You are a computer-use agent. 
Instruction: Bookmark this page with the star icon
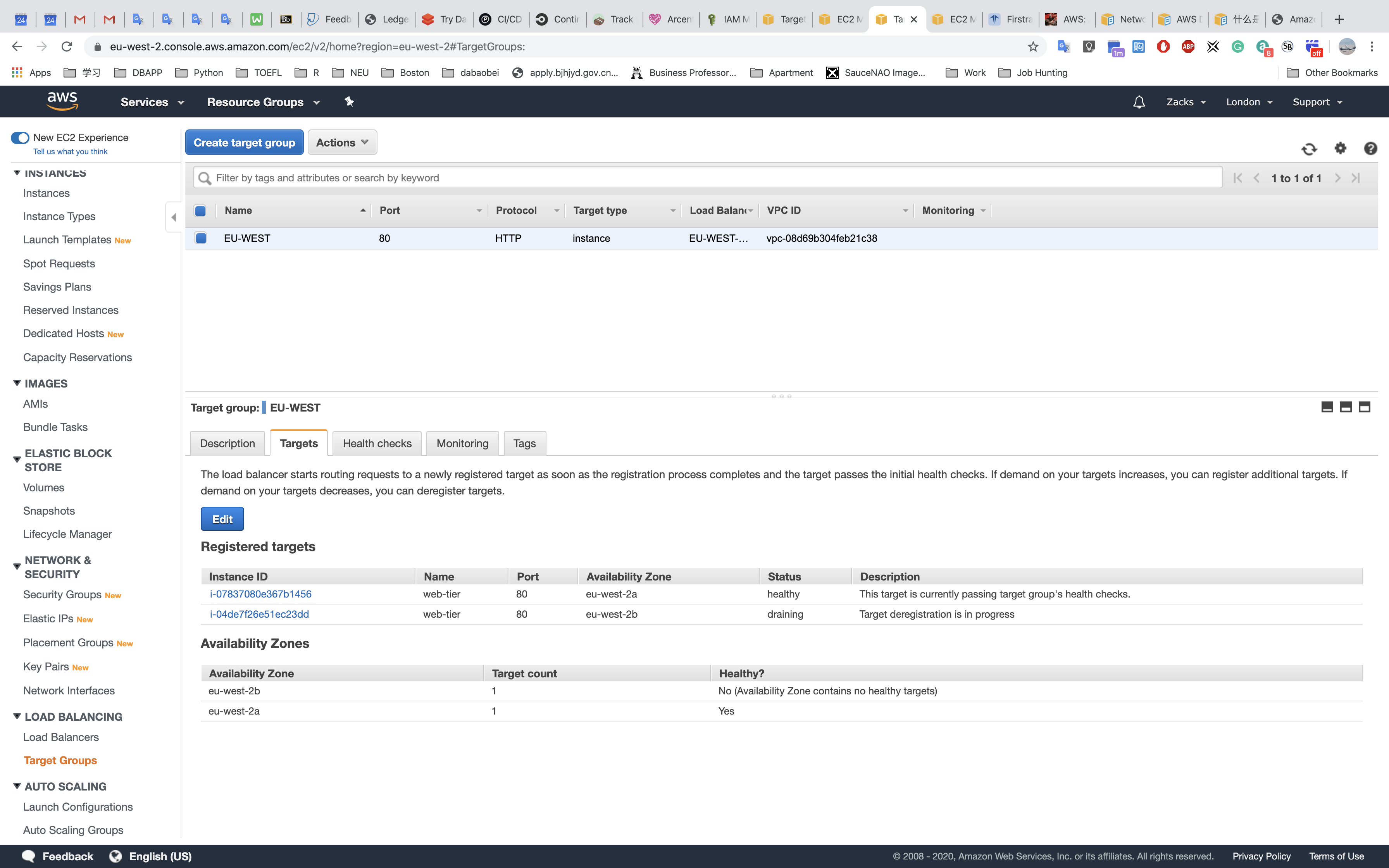coord(1033,47)
